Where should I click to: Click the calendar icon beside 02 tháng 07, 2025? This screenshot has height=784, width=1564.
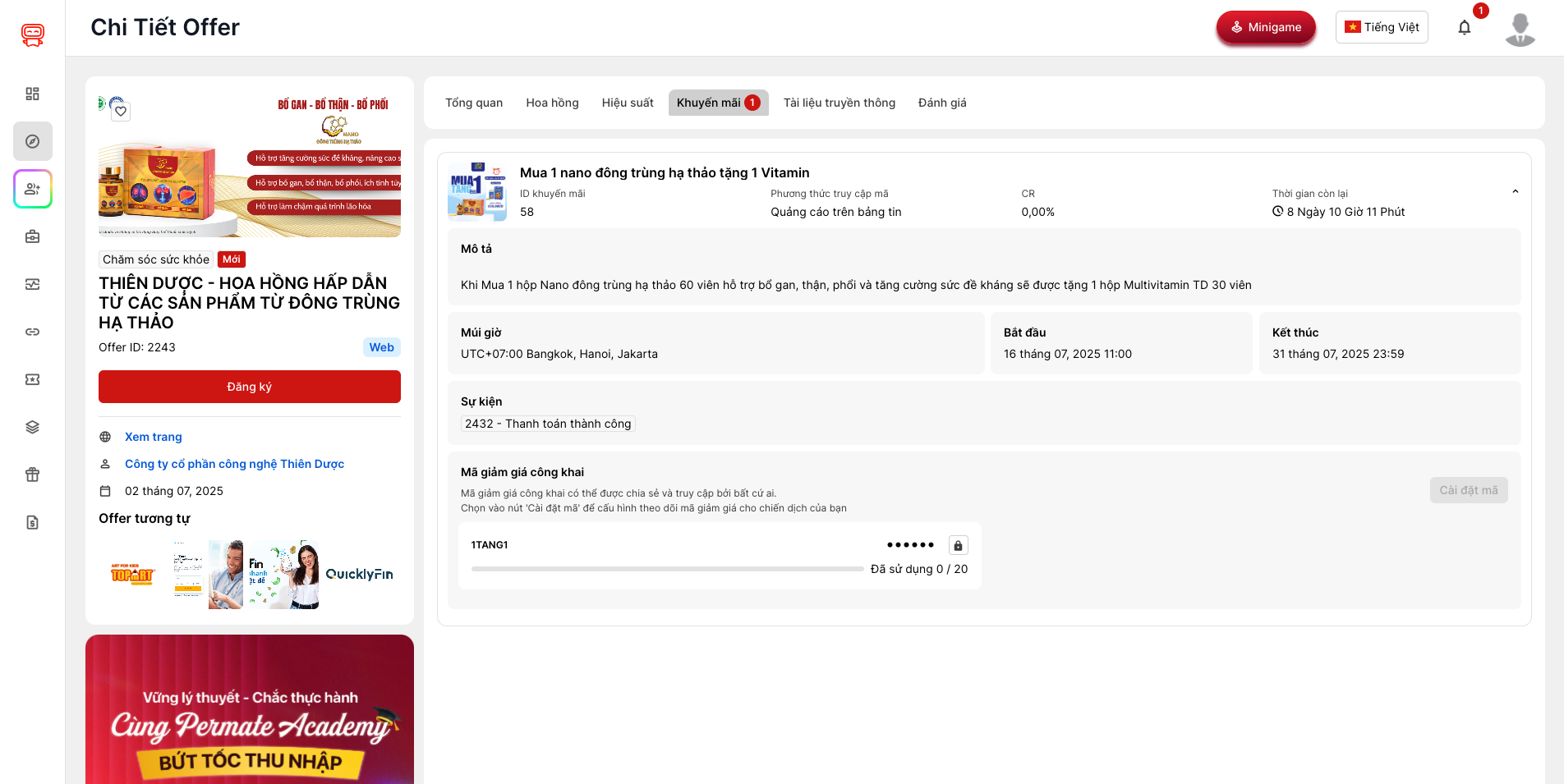105,491
